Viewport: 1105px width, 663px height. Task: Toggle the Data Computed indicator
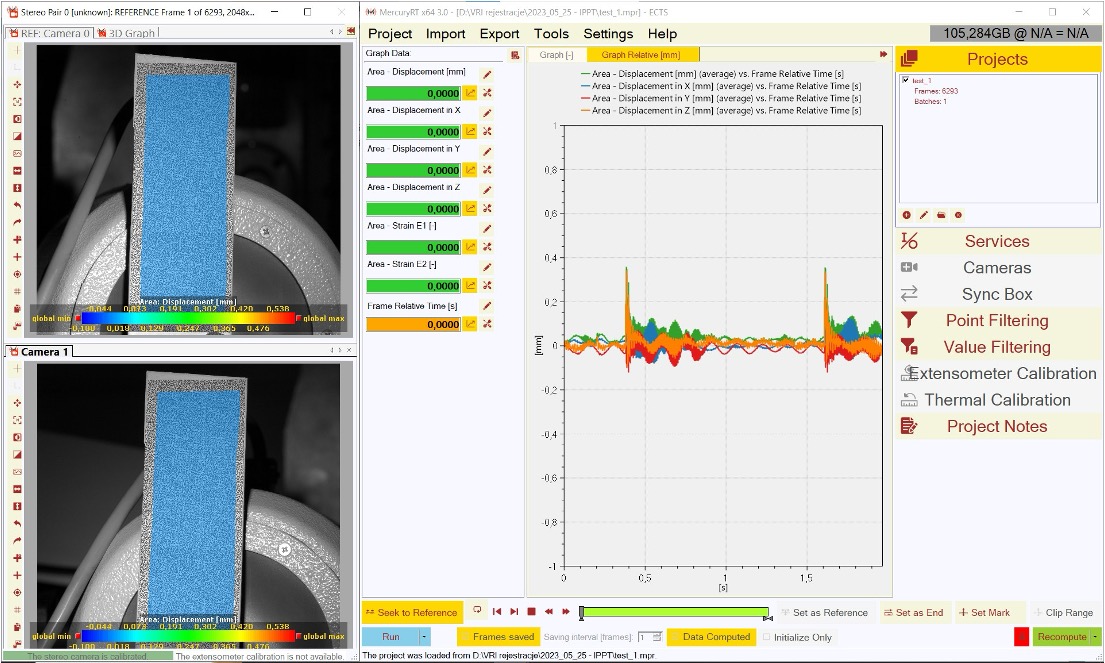tap(710, 637)
